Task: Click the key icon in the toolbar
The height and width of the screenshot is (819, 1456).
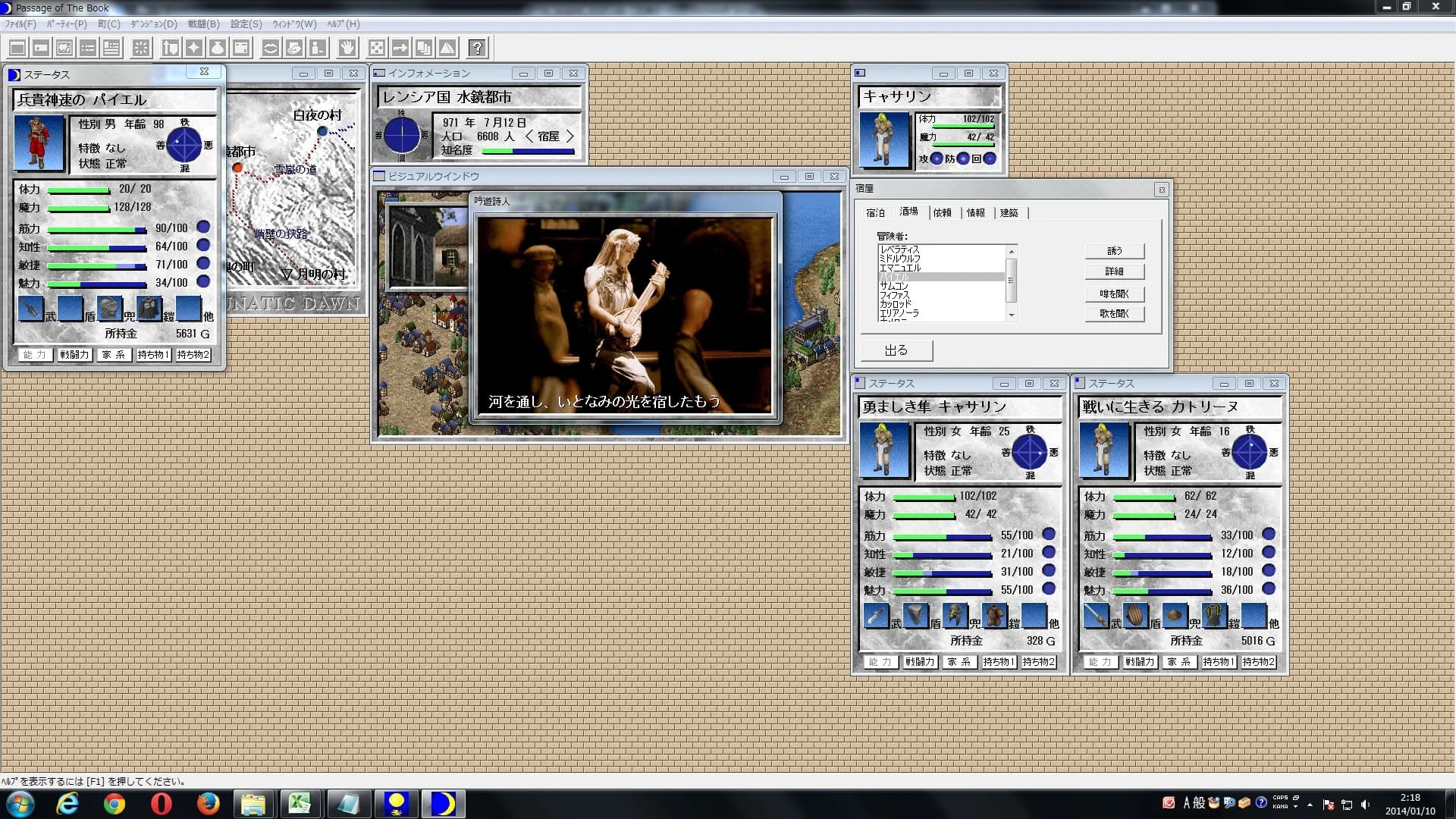Action: pos(400,49)
